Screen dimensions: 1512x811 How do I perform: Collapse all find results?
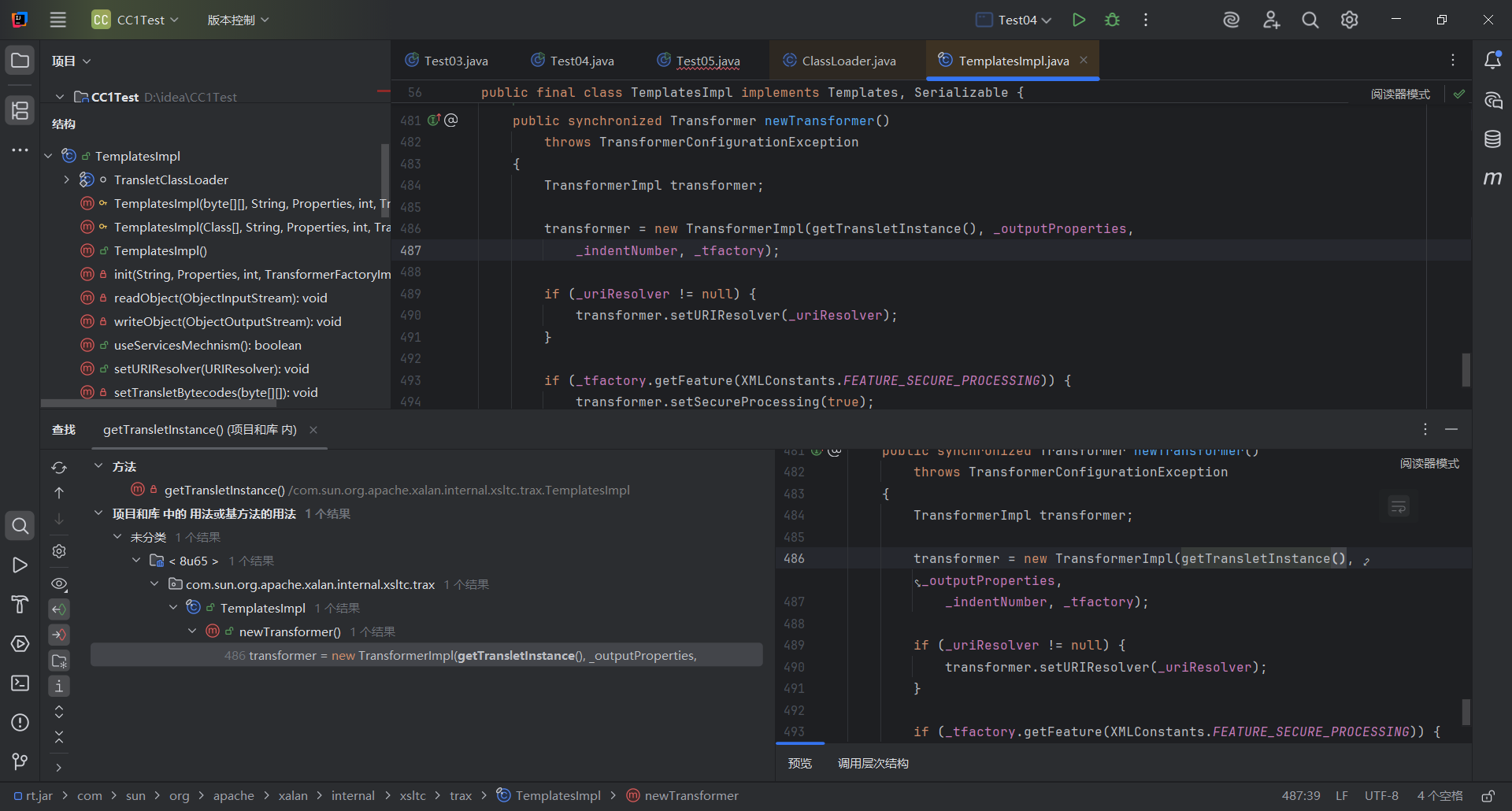point(59,738)
